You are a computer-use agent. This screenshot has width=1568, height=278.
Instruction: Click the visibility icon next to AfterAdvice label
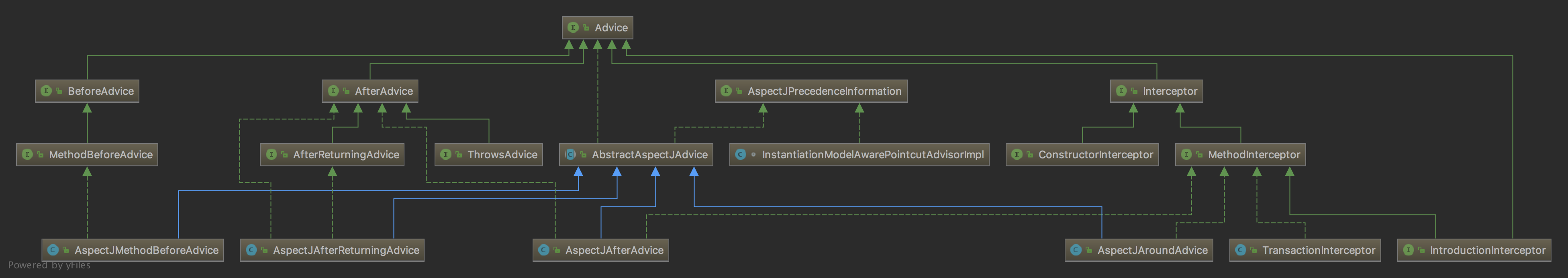pyautogui.click(x=346, y=91)
